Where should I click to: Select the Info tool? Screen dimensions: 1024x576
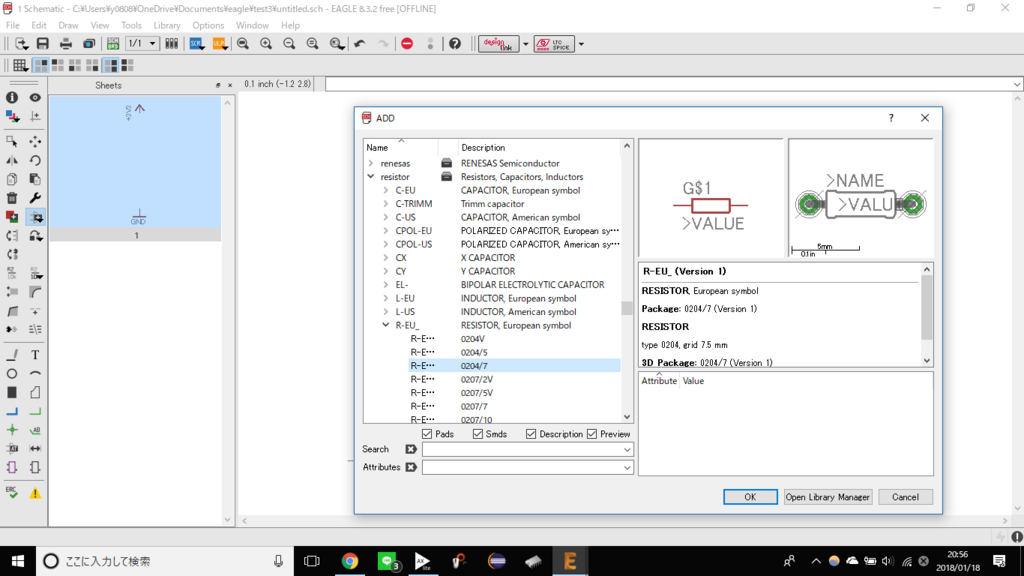click(x=12, y=97)
